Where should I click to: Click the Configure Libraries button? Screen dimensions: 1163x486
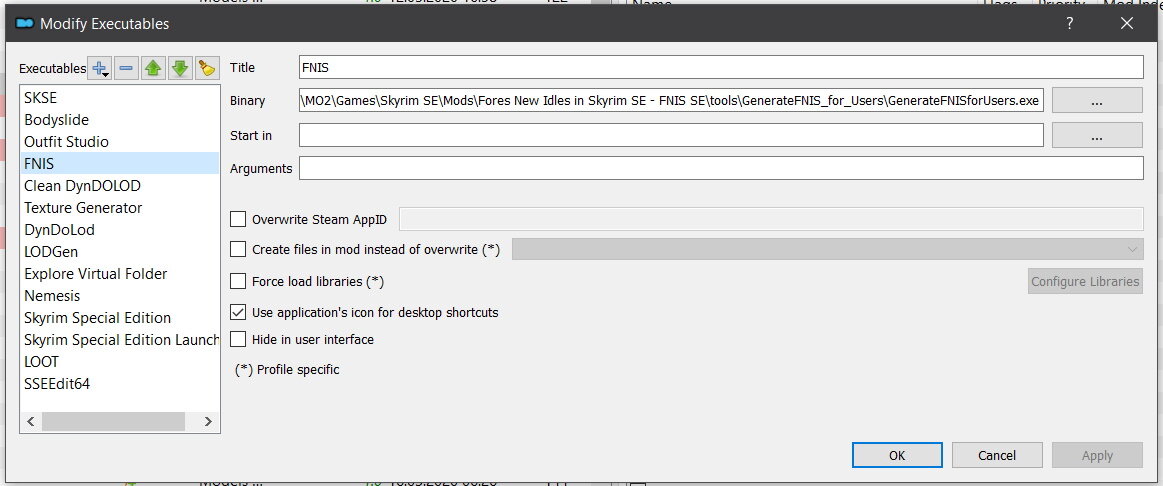click(1085, 281)
